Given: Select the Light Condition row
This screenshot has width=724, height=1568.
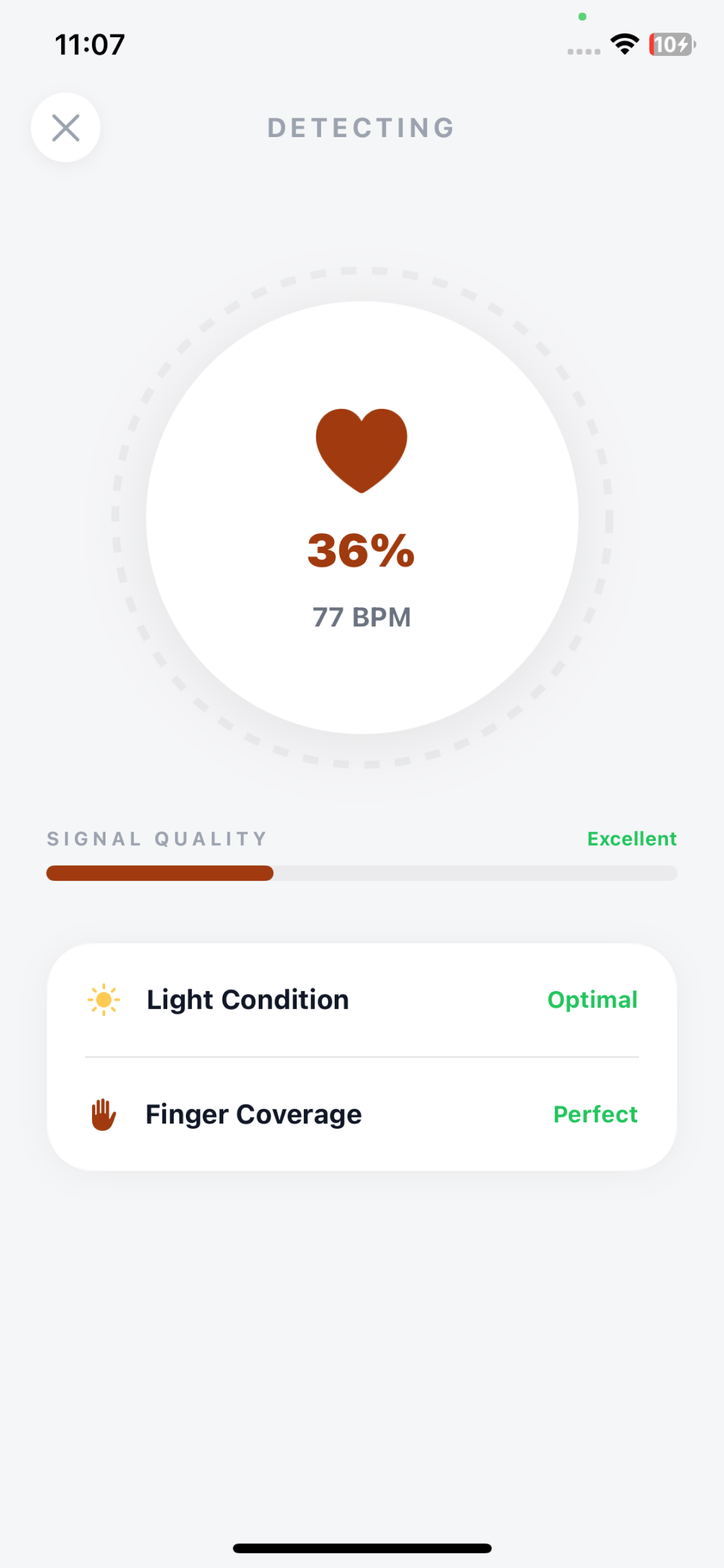Looking at the screenshot, I should coord(361,1000).
